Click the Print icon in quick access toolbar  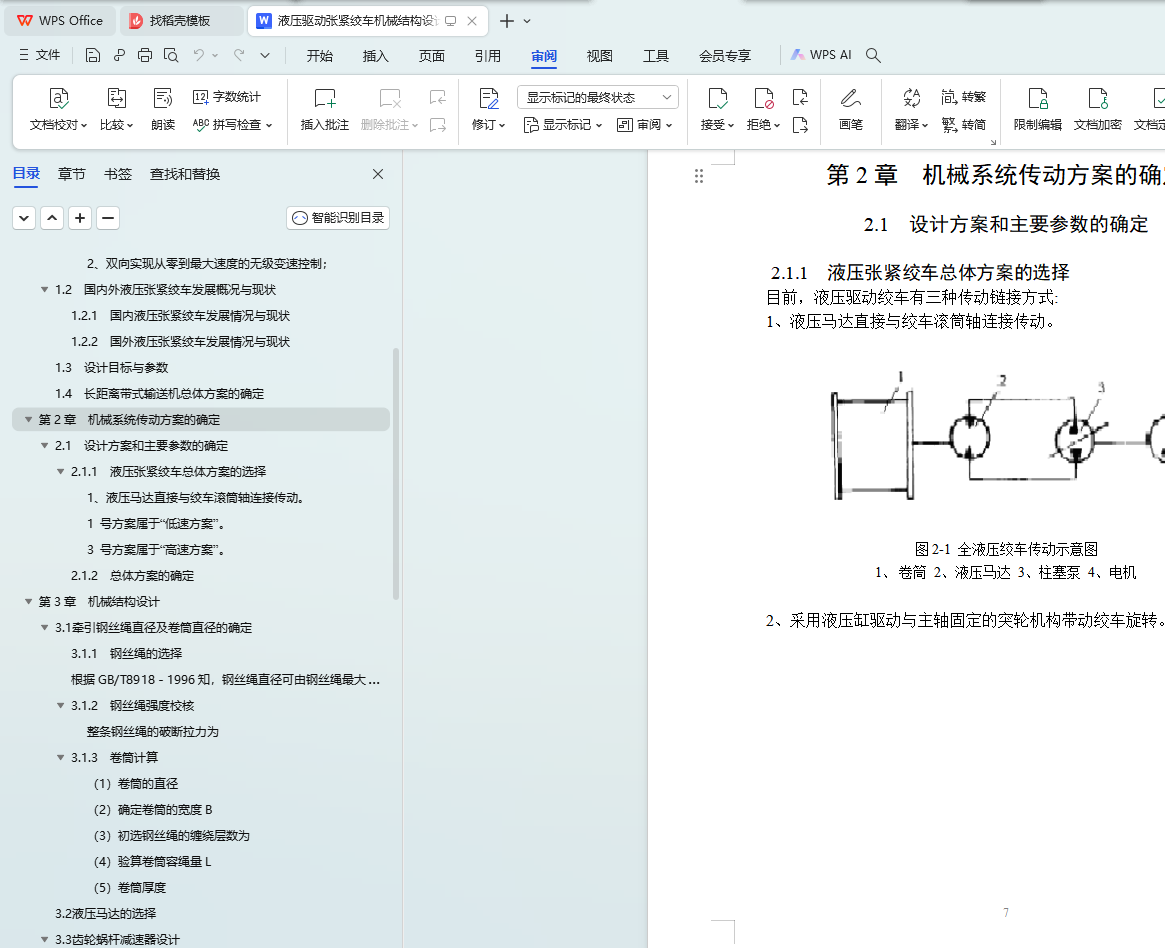pos(145,55)
